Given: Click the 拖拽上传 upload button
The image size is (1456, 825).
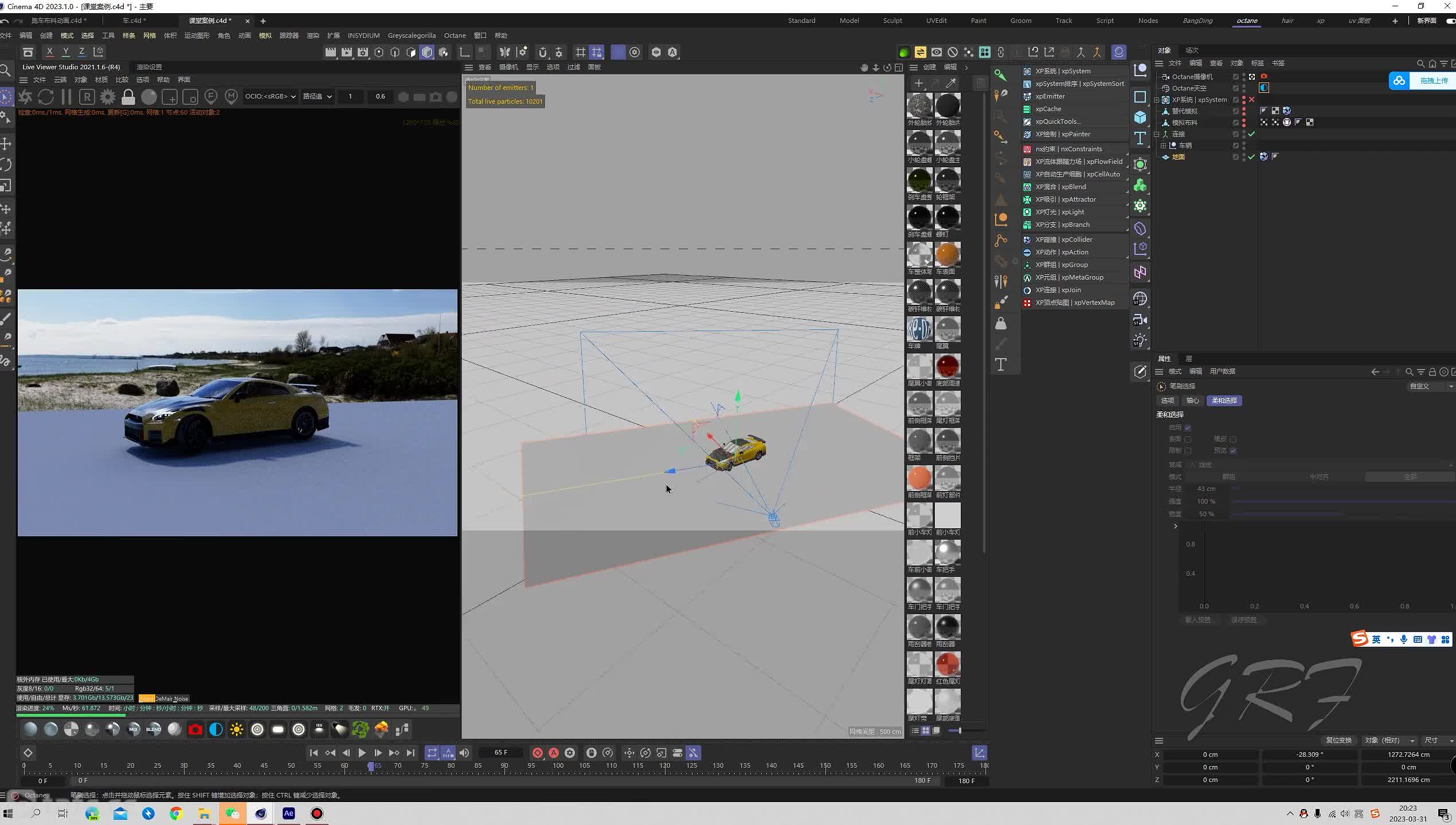Looking at the screenshot, I should pos(1422,81).
